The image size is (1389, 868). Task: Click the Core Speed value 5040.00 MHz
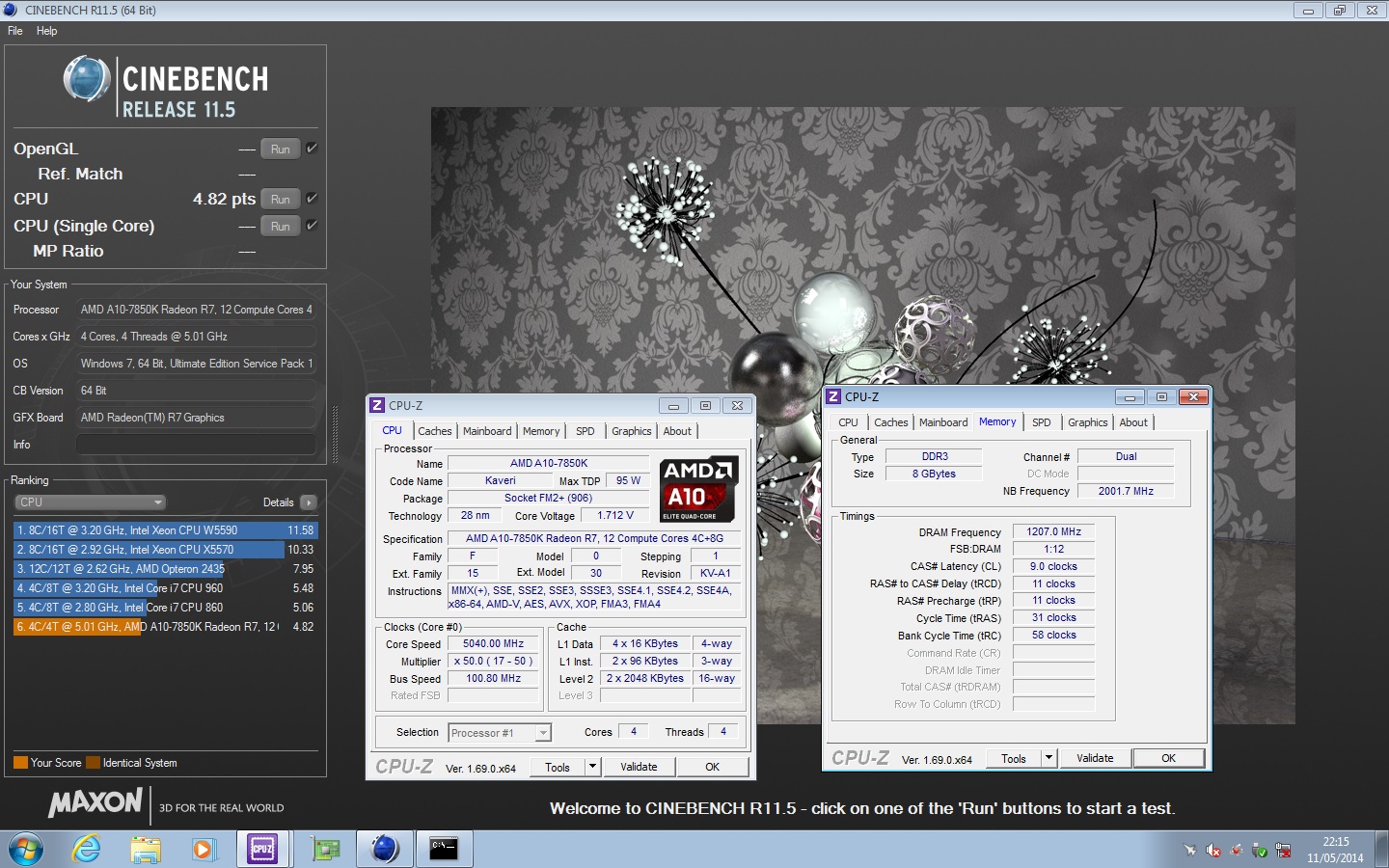point(494,644)
